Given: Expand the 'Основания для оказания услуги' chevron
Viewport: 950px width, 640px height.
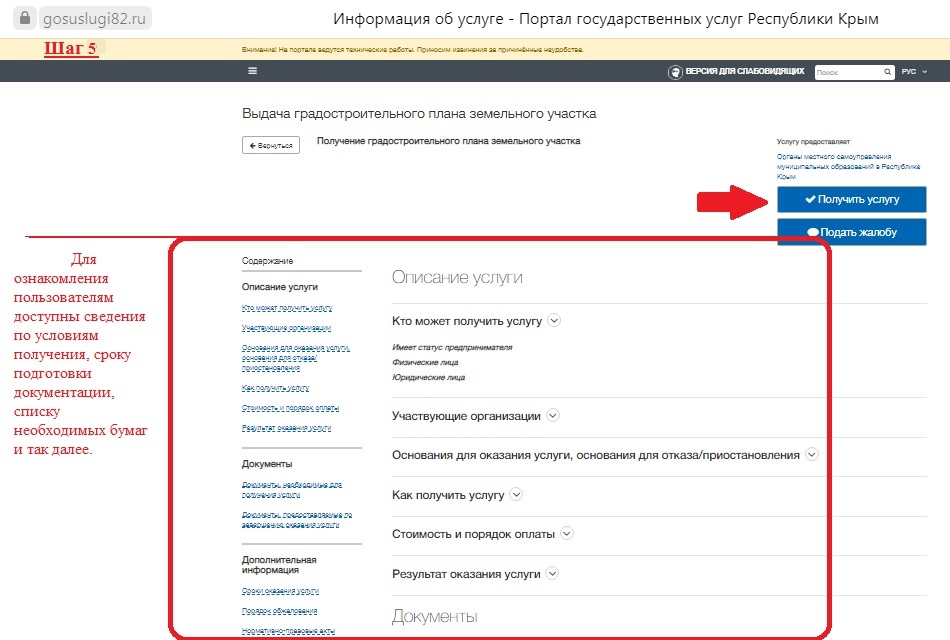Looking at the screenshot, I should pos(811,455).
